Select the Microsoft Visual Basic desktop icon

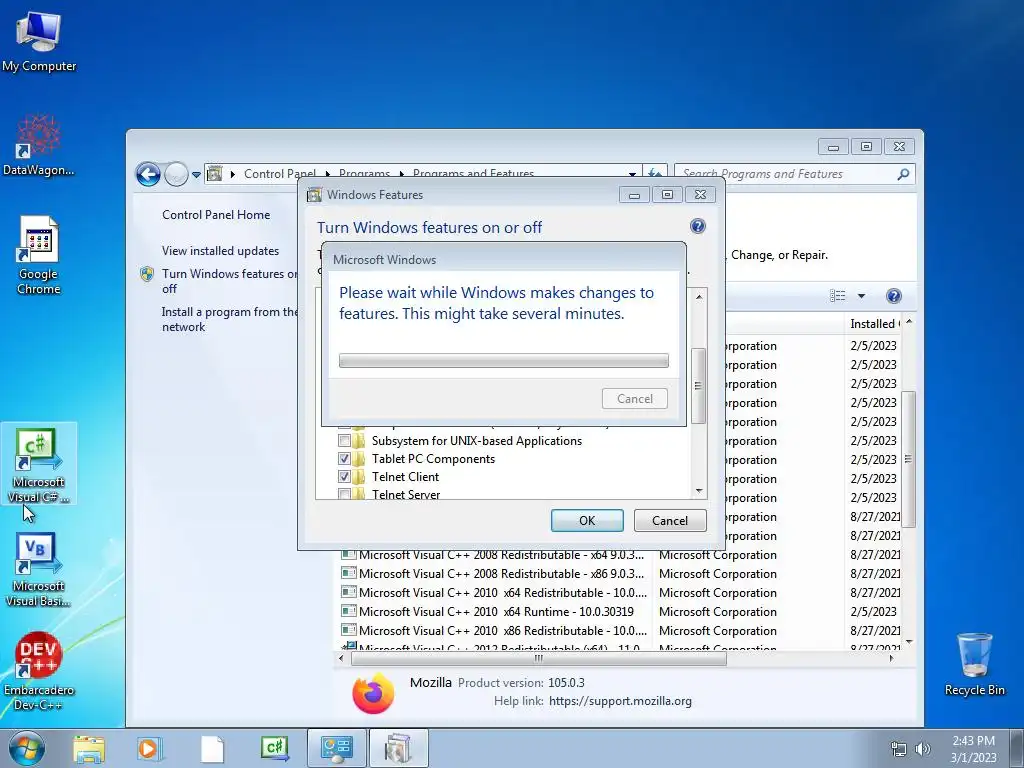39,569
